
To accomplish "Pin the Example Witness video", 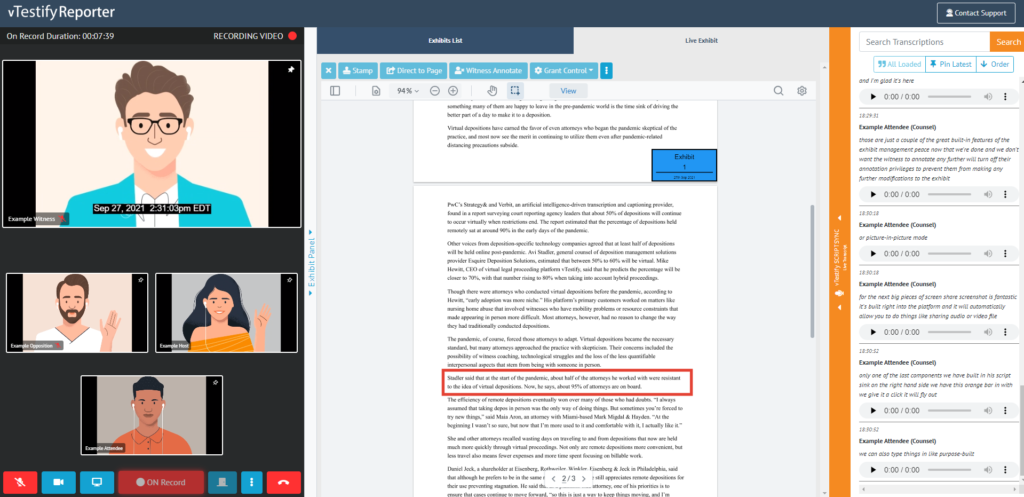I will click(291, 69).
